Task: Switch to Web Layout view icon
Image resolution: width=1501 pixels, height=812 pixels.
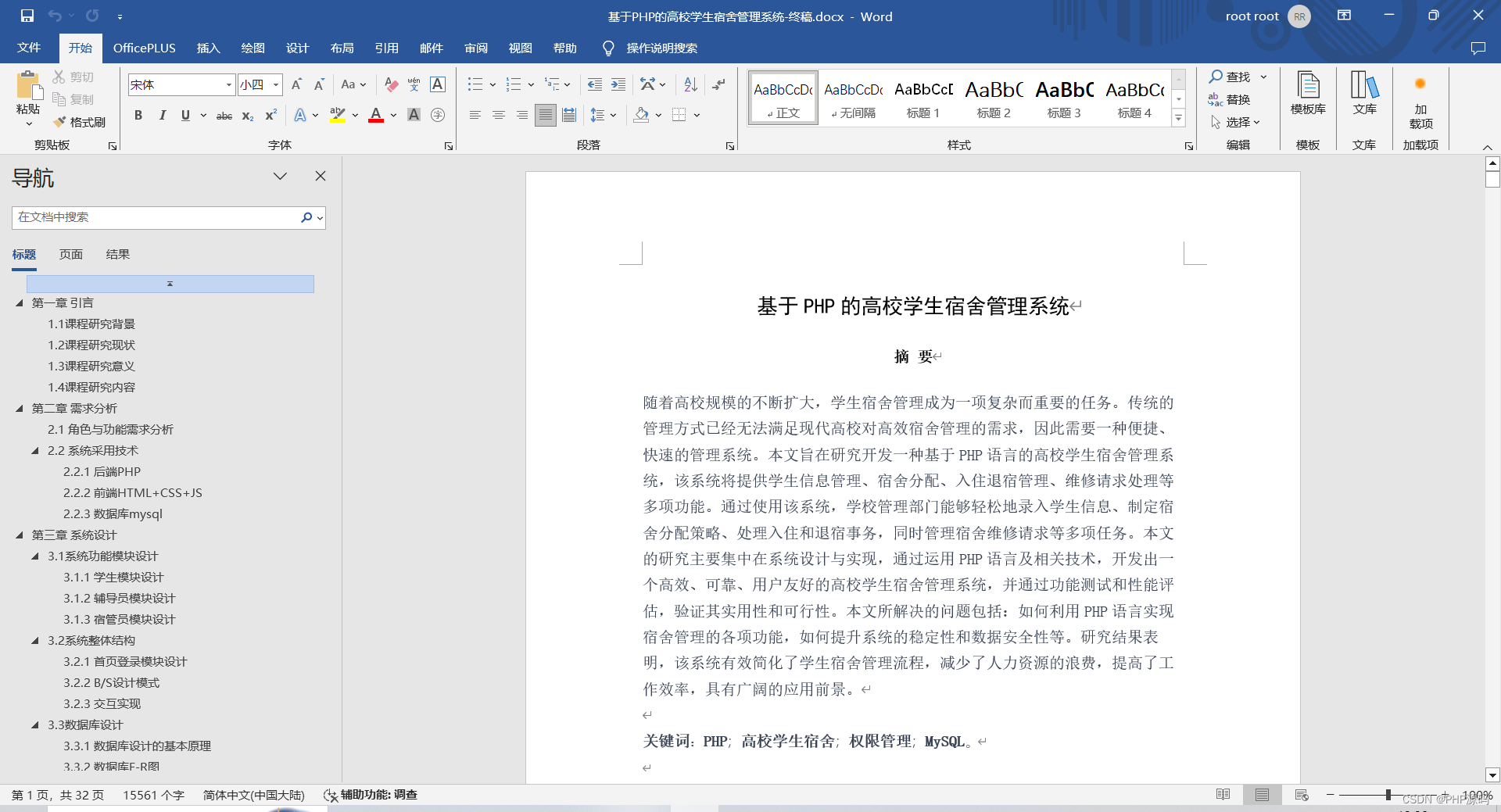Action: point(1302,795)
